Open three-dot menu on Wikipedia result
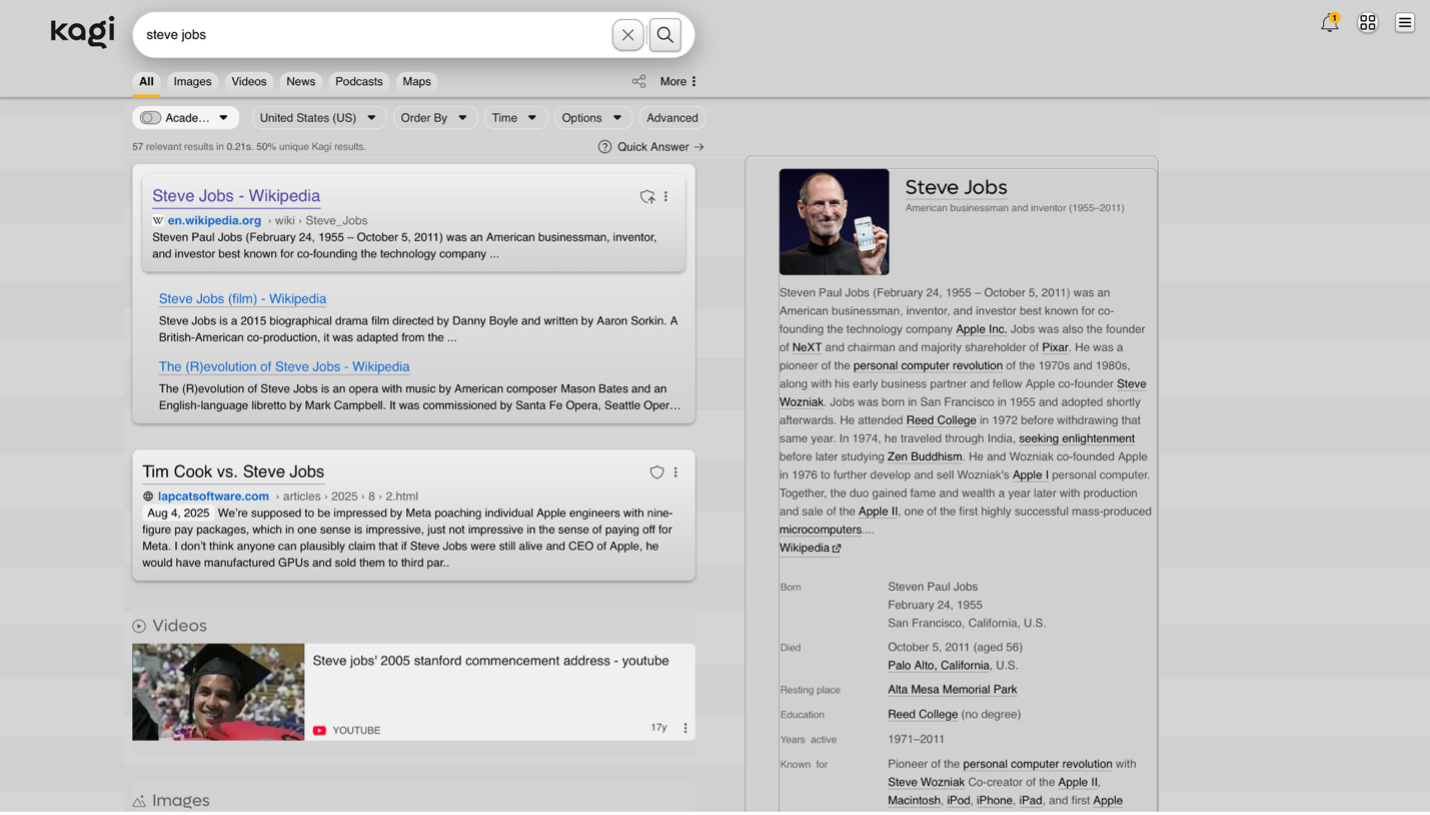1430x815 pixels. [666, 197]
